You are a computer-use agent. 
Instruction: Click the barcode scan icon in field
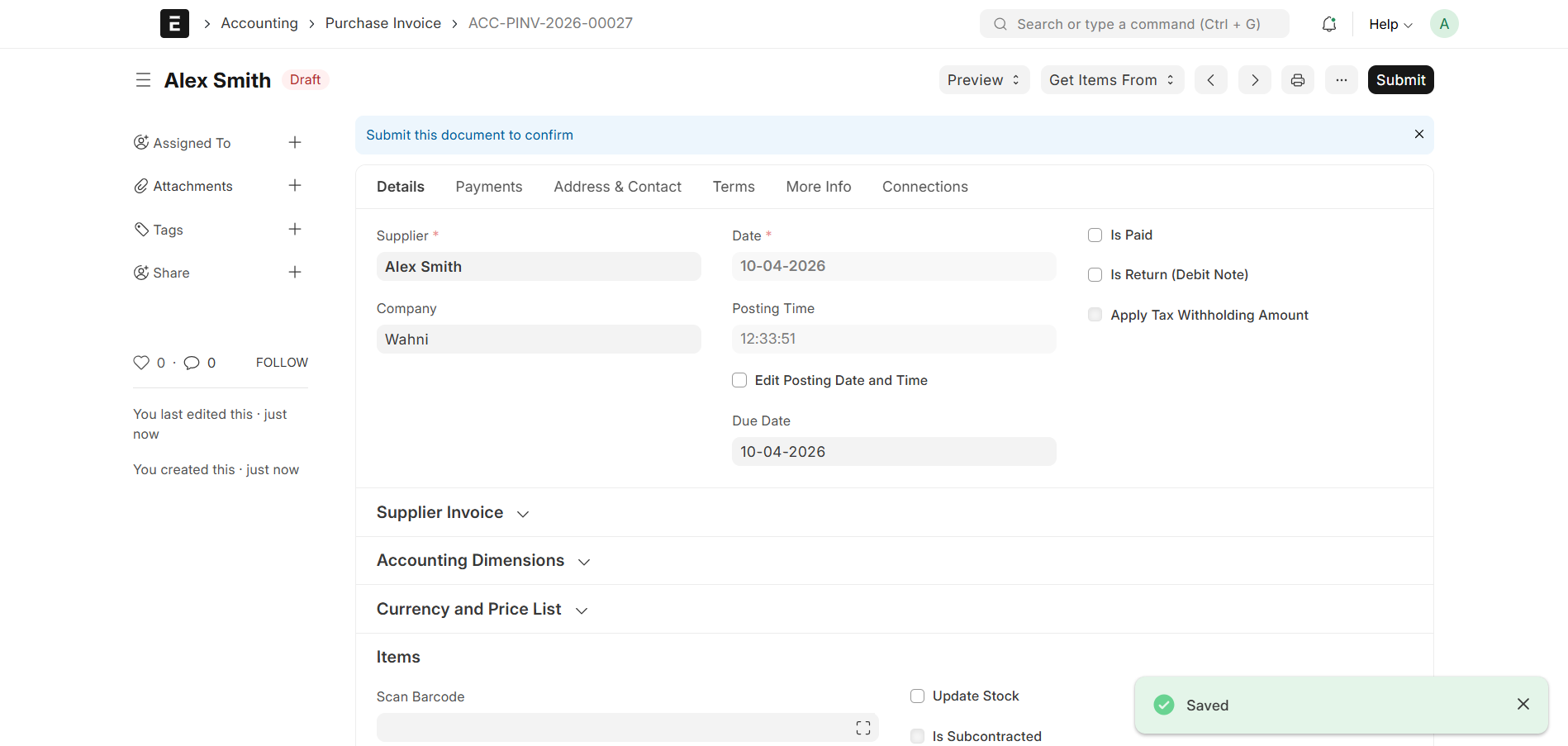863,728
